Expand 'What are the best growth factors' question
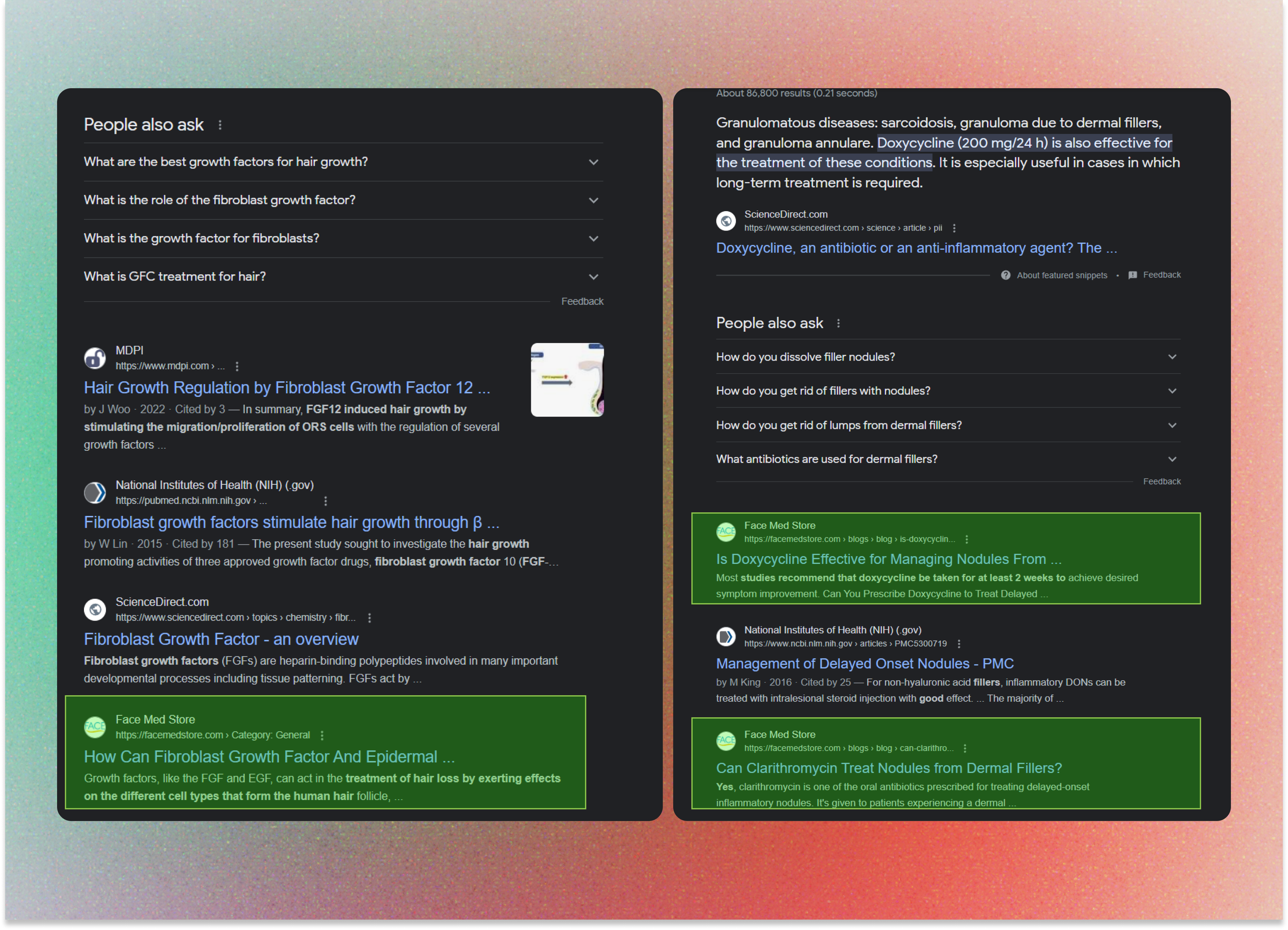 point(593,162)
